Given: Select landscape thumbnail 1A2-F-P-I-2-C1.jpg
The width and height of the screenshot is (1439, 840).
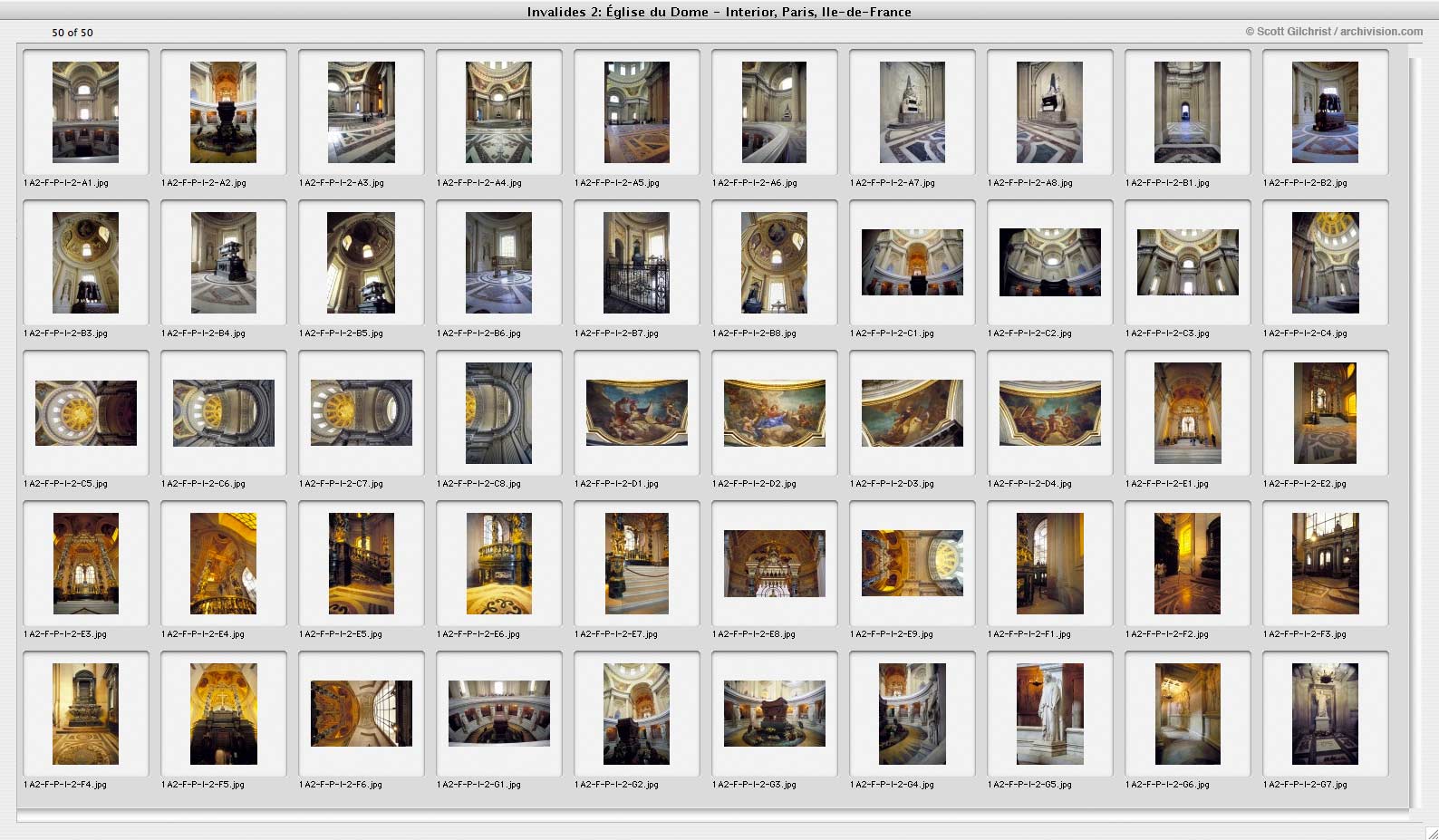Looking at the screenshot, I should pyautogui.click(x=913, y=263).
